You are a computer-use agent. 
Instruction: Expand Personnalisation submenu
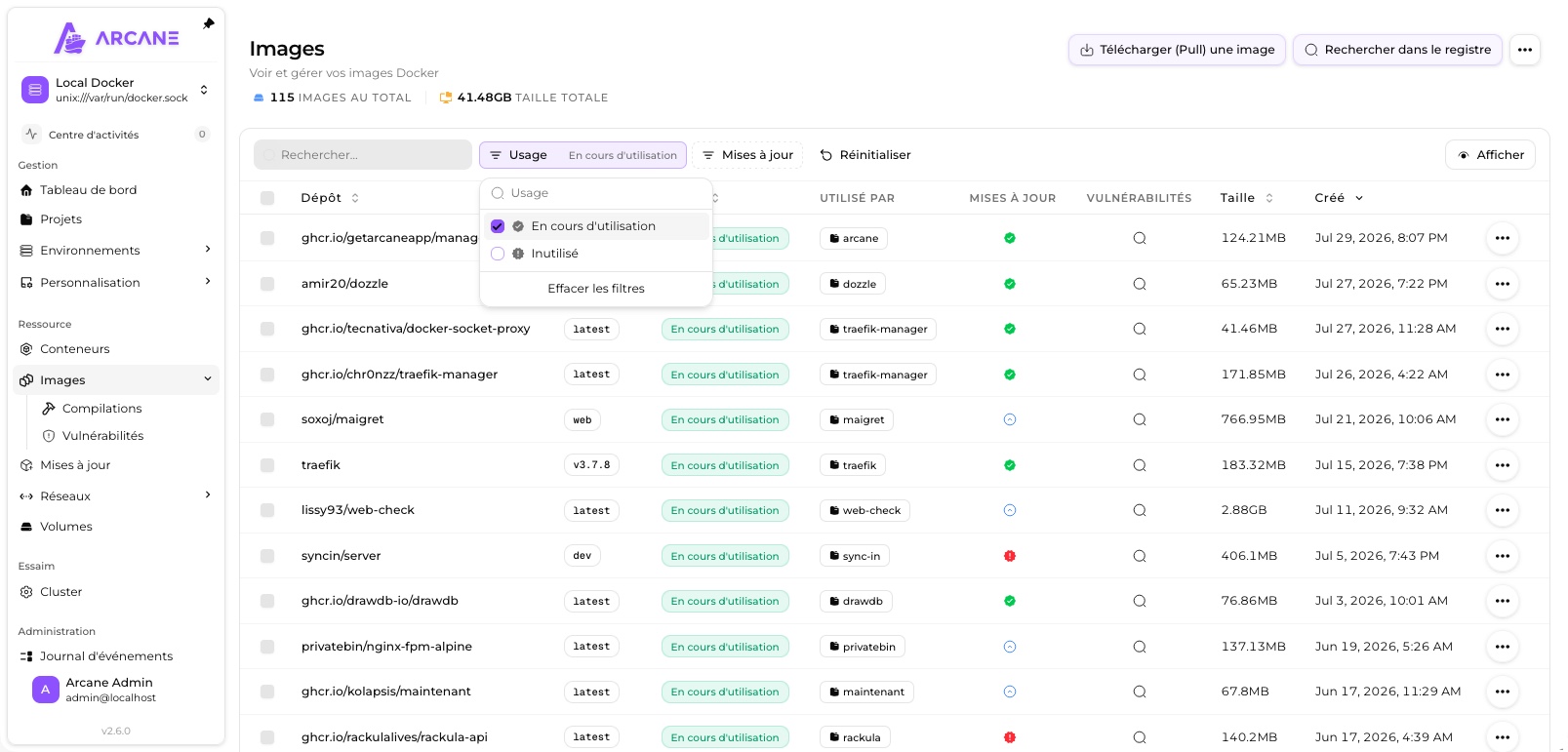coord(116,283)
